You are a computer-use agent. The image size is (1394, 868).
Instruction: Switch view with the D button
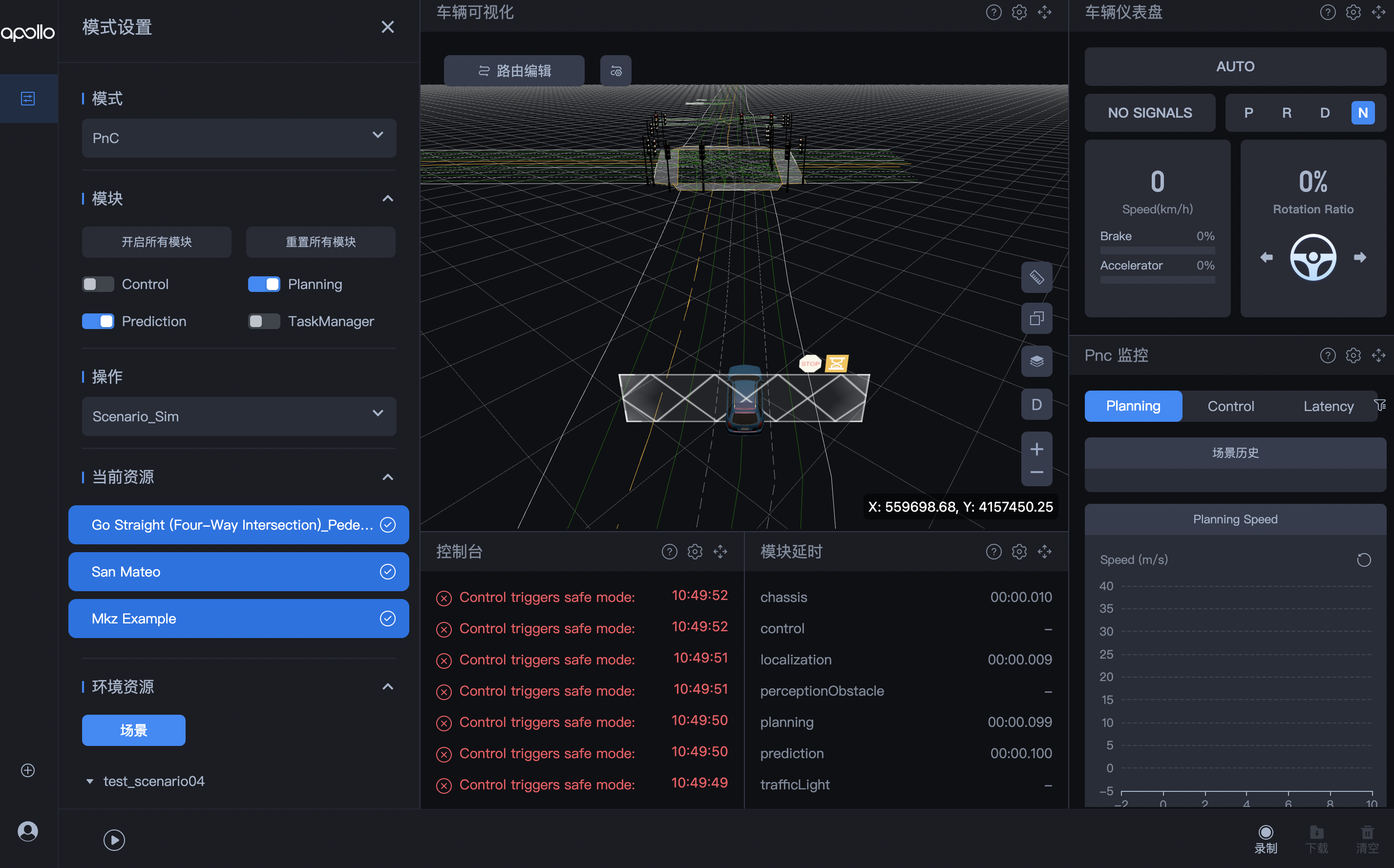click(x=1037, y=404)
